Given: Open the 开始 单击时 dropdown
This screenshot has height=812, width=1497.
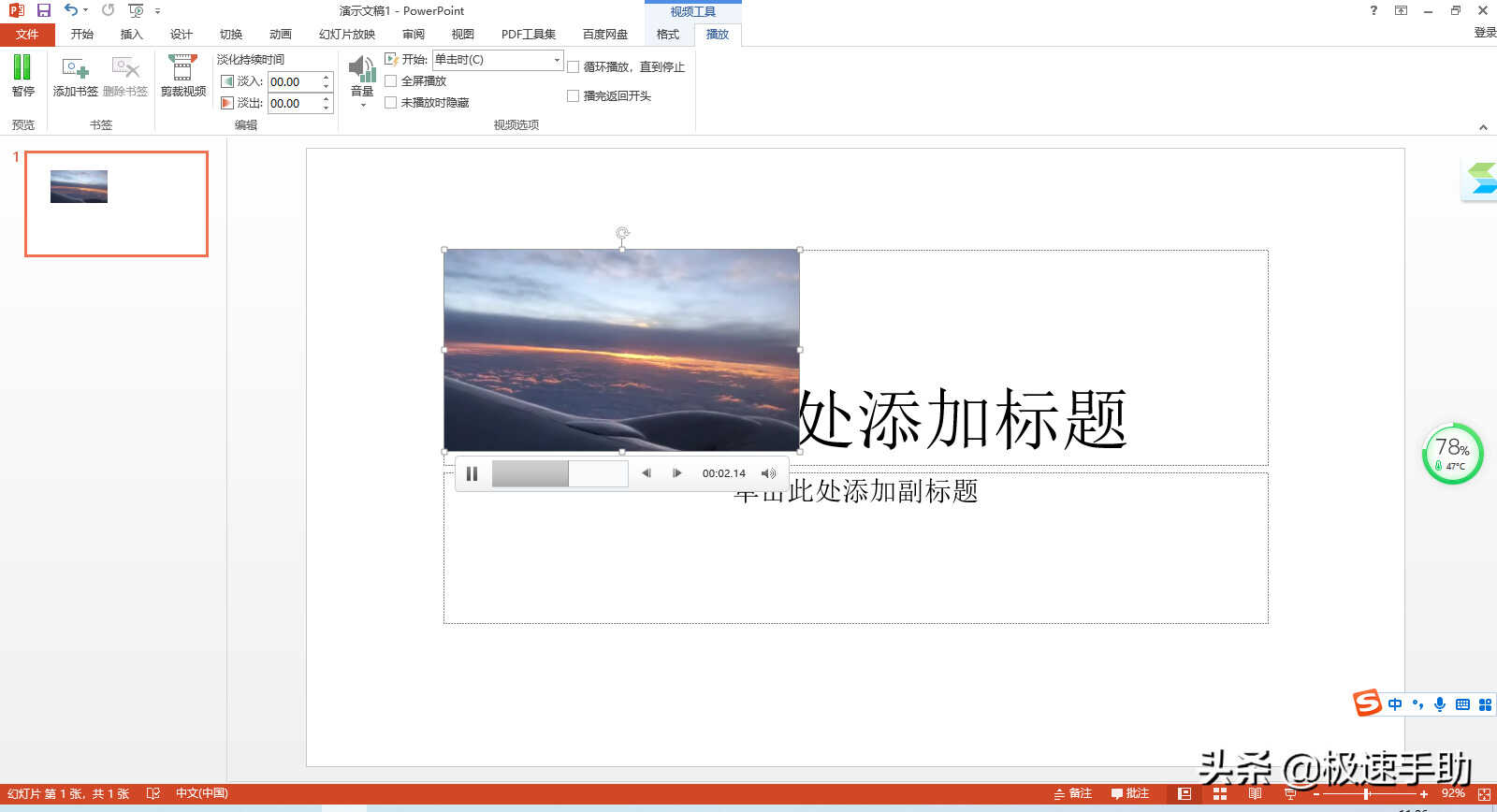Looking at the screenshot, I should coord(556,60).
